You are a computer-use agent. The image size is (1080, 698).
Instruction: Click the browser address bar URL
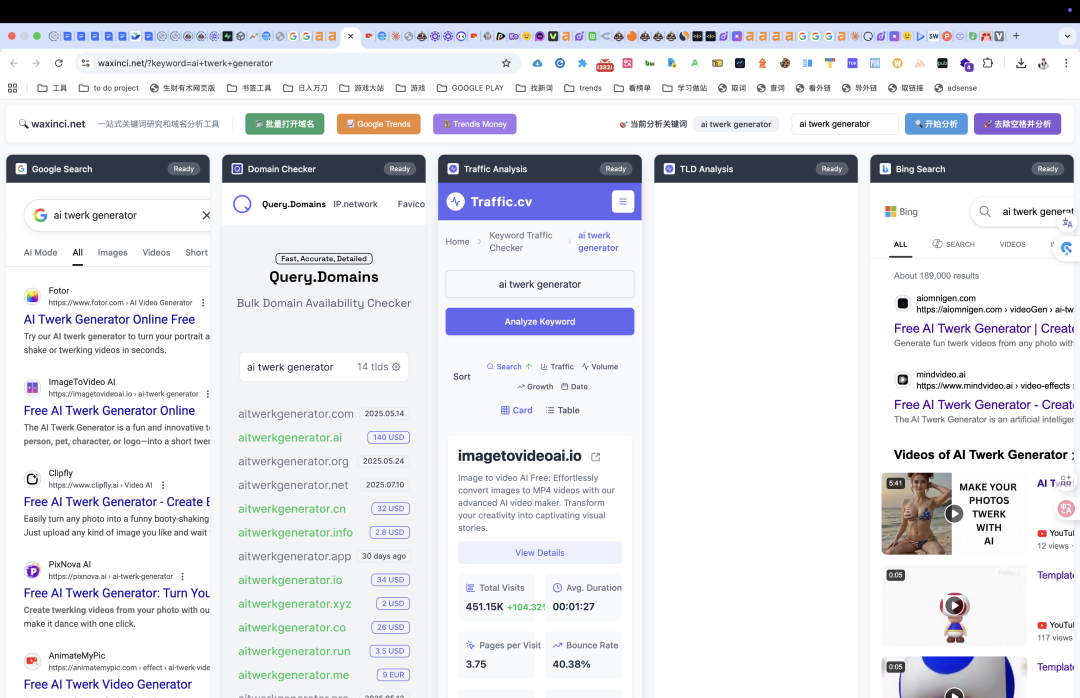[x=185, y=63]
